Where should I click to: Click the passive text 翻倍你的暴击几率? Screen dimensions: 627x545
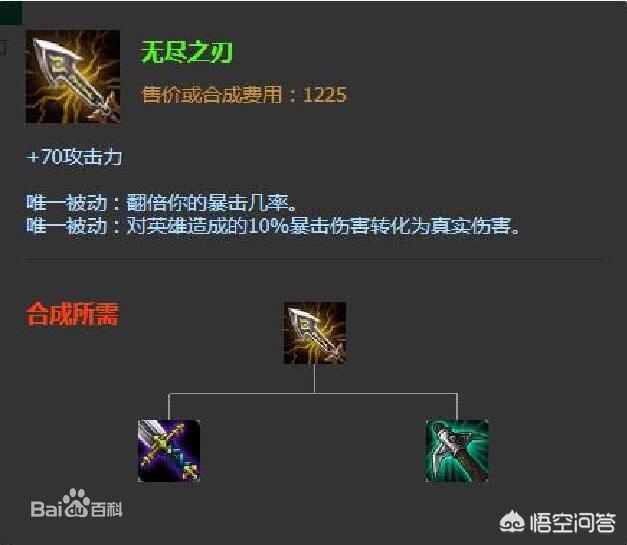point(208,203)
